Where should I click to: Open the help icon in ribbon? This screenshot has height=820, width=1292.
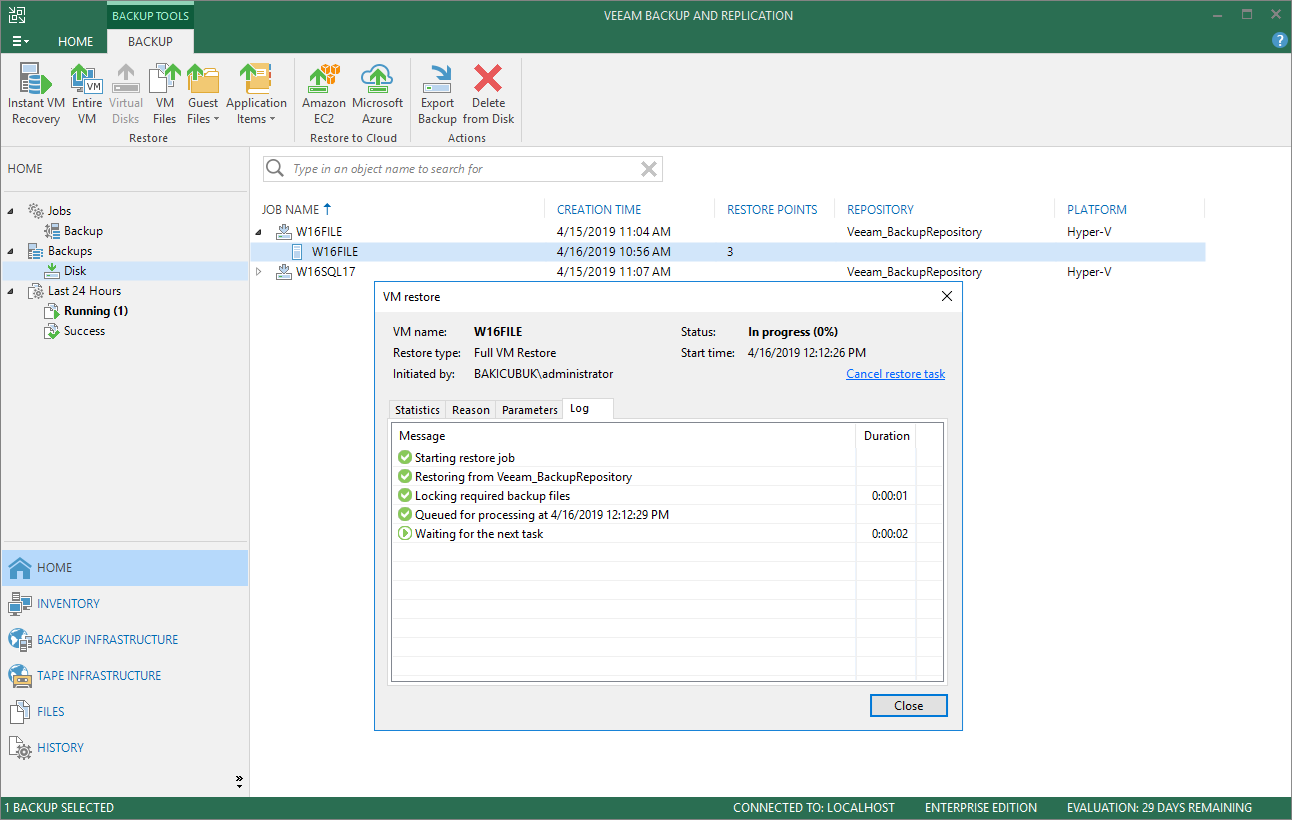1279,40
